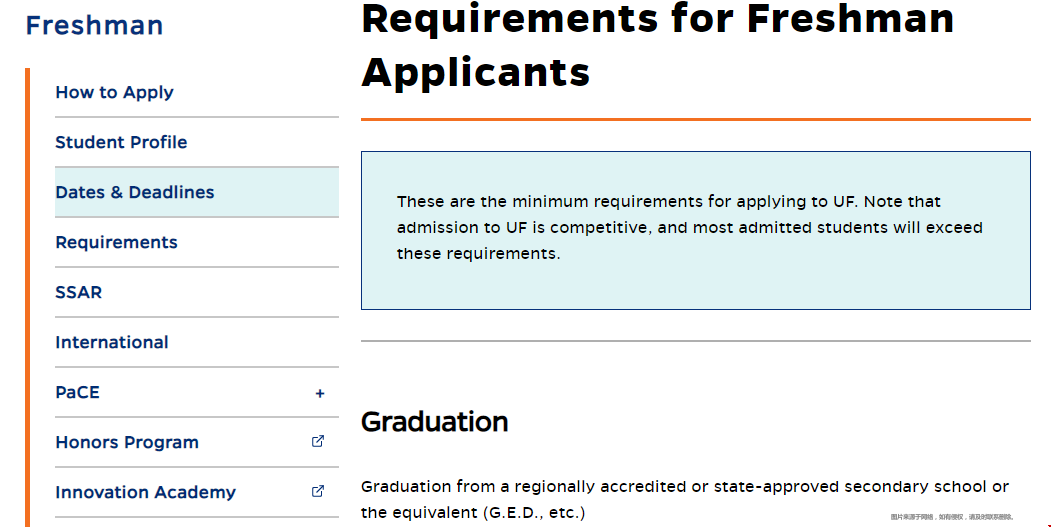Viewport: 1051px width, 527px height.
Task: Click the accredited secondary school paragraph
Action: (x=685, y=500)
